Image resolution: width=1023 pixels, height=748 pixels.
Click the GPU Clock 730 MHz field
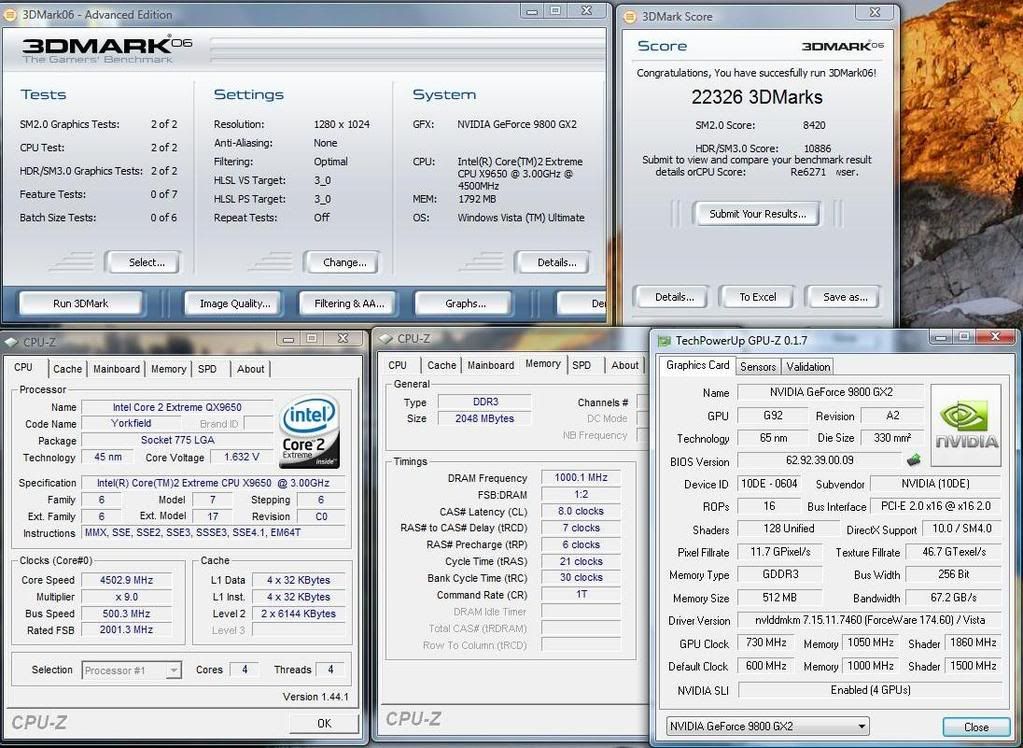(x=766, y=643)
